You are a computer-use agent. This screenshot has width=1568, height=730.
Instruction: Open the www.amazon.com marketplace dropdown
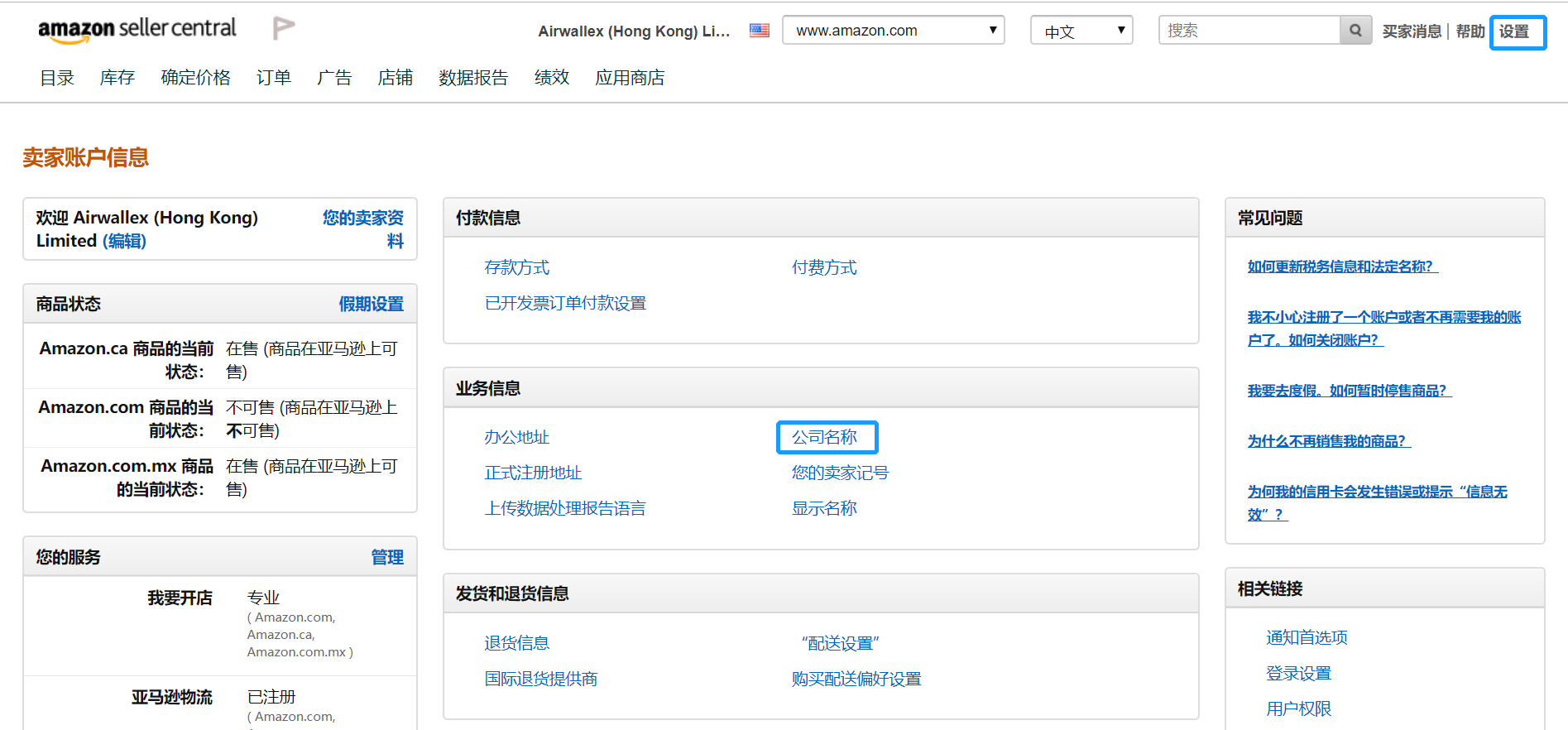point(893,31)
